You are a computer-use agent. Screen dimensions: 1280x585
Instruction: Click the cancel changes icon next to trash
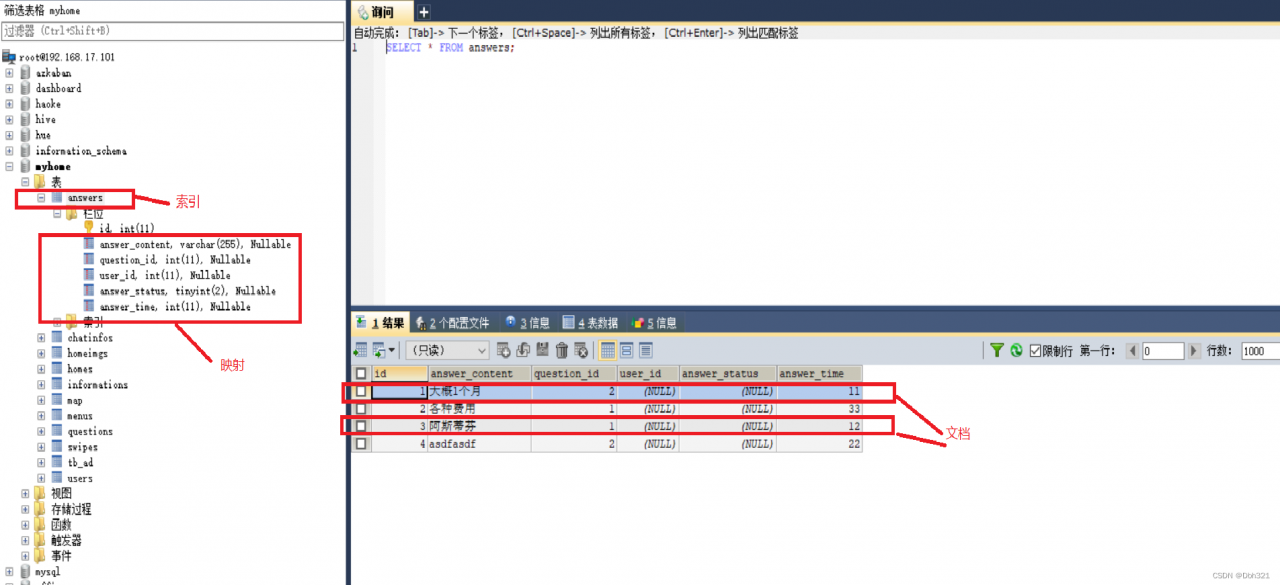click(x=581, y=350)
